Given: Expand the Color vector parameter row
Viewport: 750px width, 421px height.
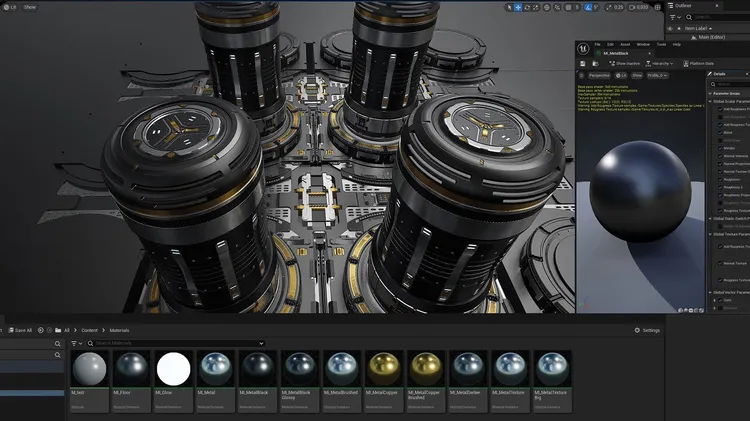Looking at the screenshot, I should click(715, 300).
